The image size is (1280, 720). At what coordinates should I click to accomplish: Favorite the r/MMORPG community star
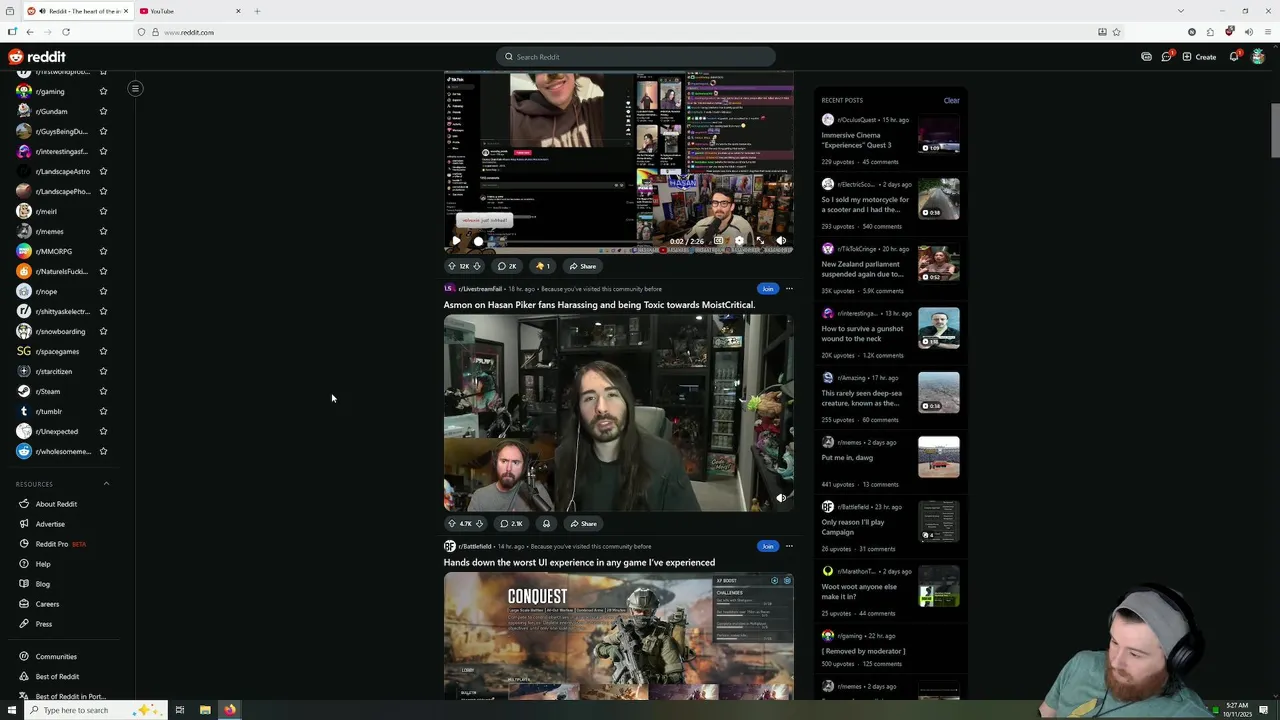coord(103,251)
